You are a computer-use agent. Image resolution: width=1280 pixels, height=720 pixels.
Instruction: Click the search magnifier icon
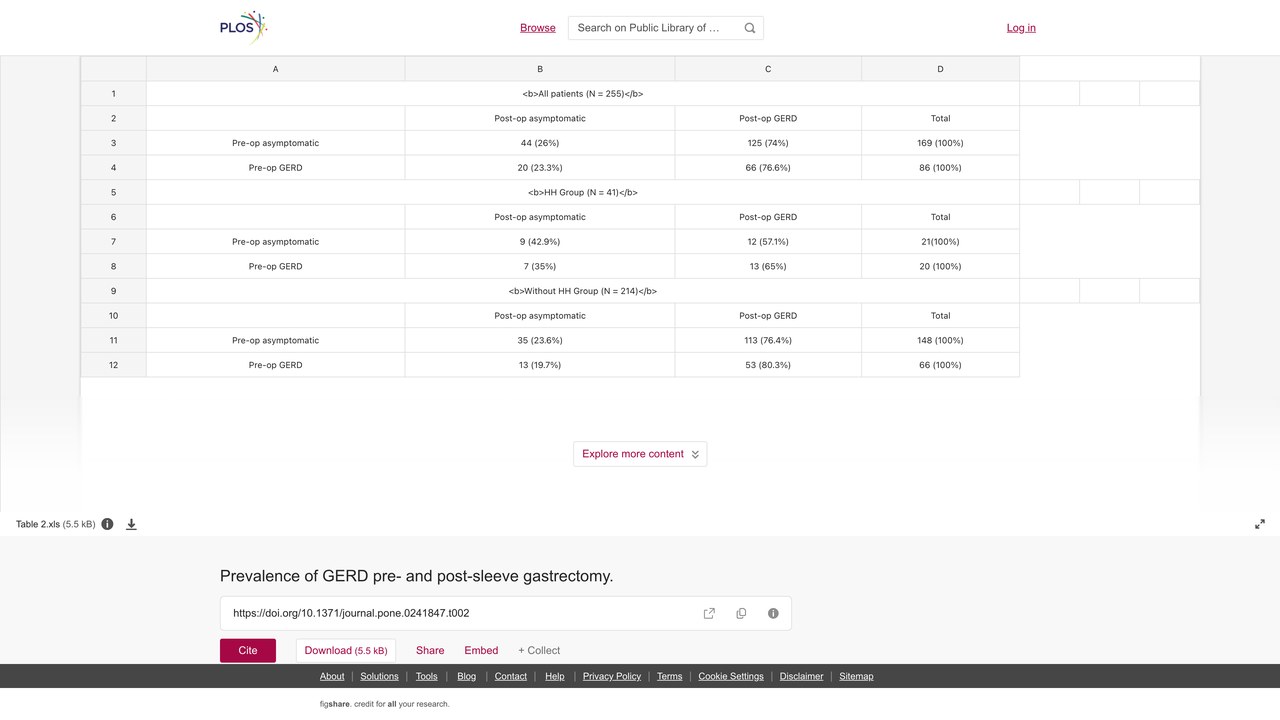[750, 28]
